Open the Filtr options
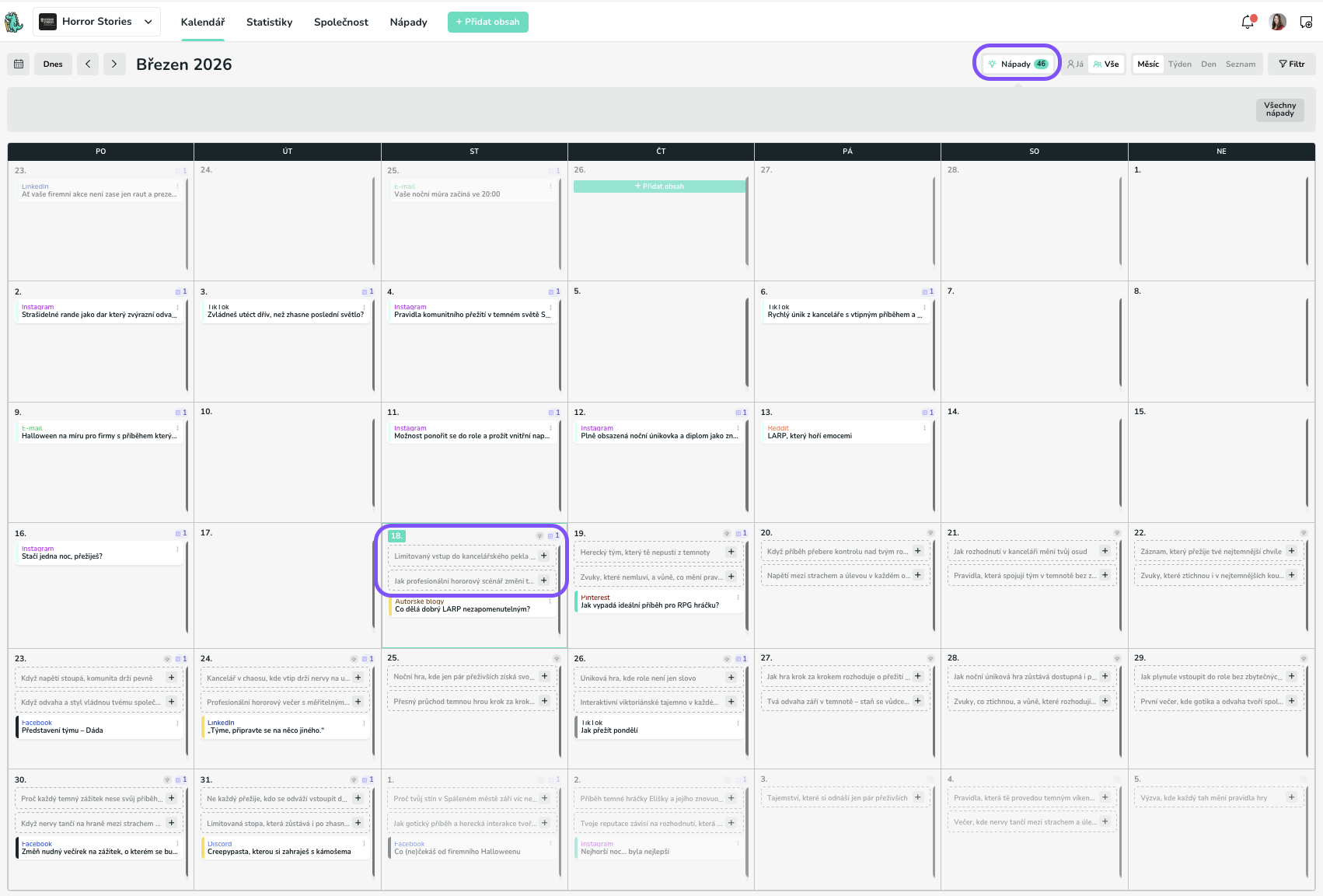Screen dimensions: 1323x896 [1291, 64]
